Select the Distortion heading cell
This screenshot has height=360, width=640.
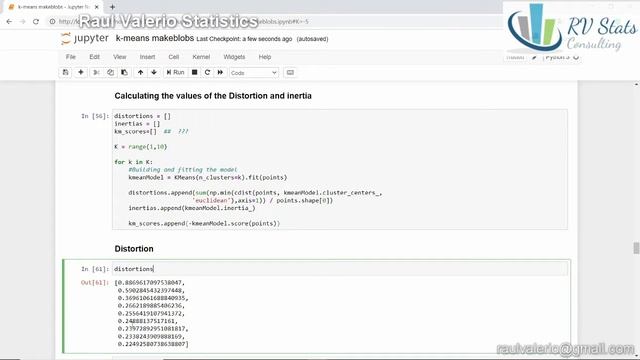(134, 249)
